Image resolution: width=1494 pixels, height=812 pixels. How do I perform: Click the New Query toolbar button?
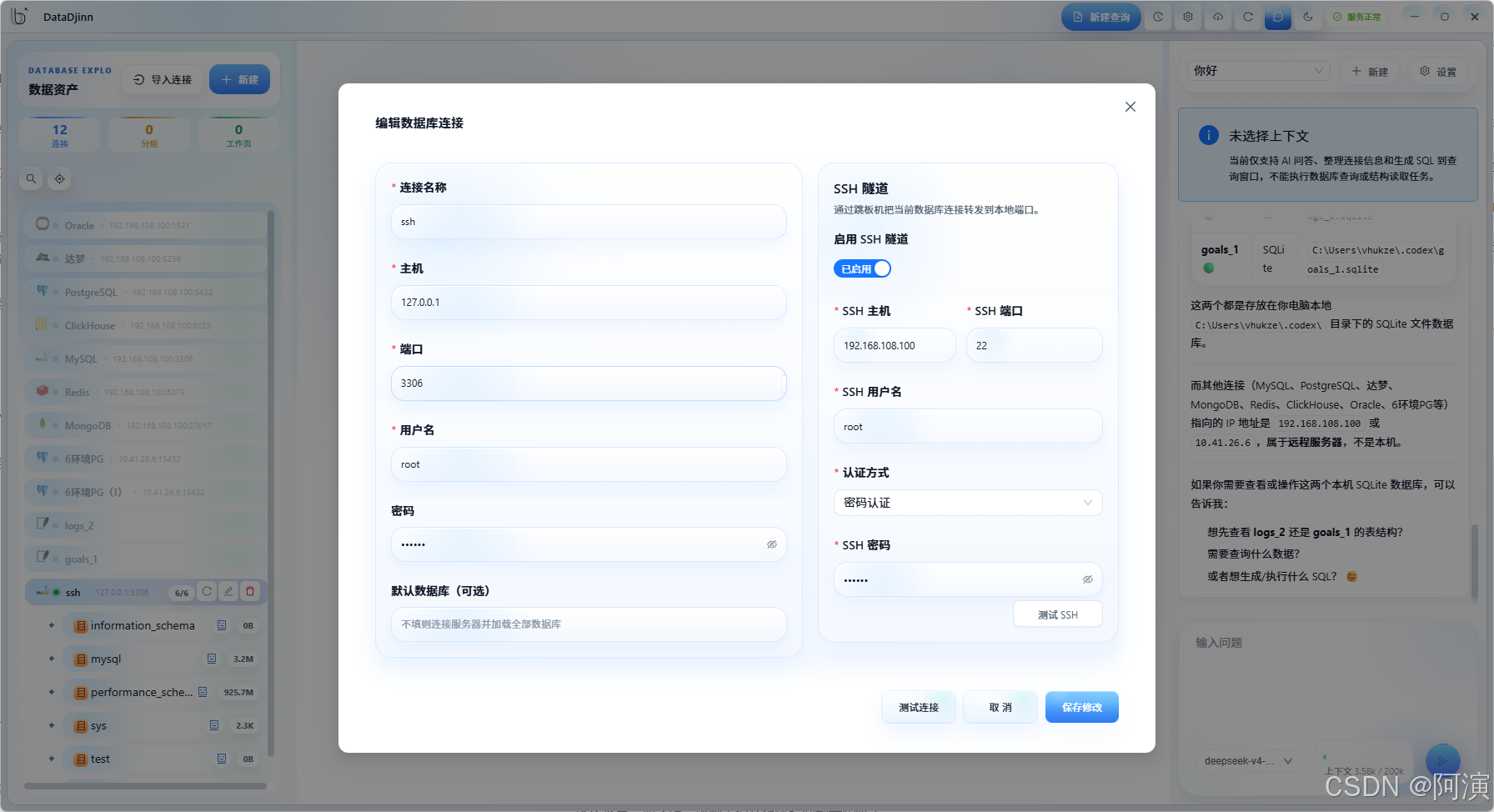click(x=1101, y=17)
